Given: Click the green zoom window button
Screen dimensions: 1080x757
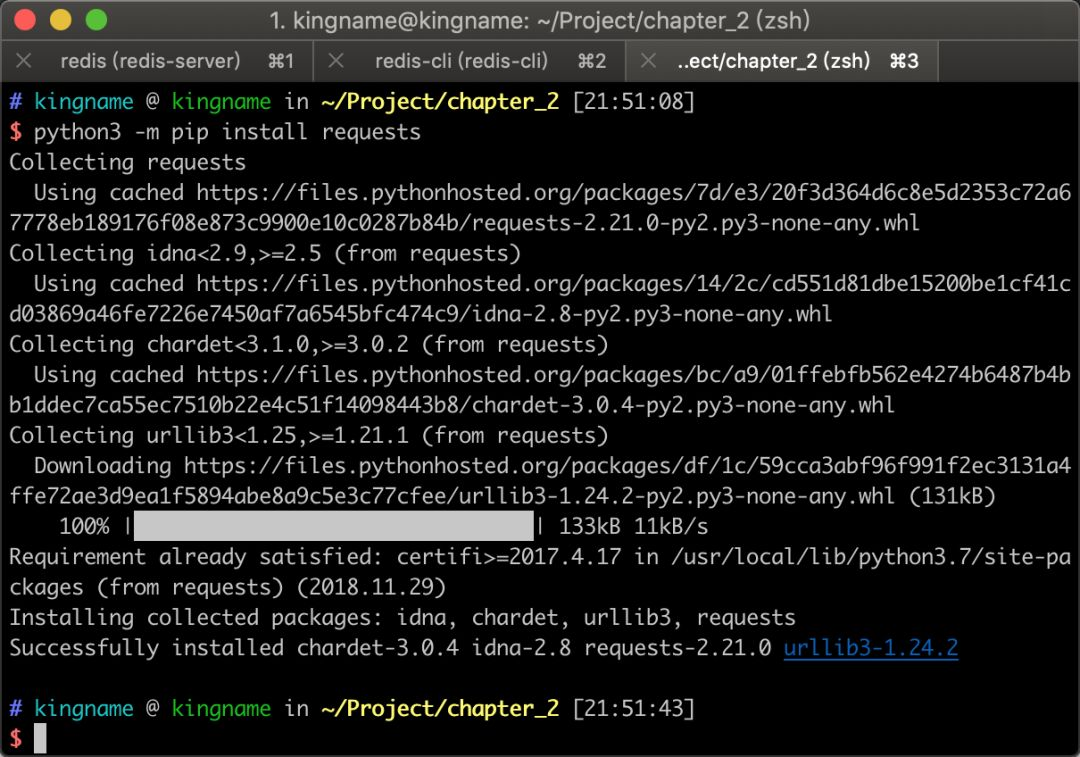Looking at the screenshot, I should pos(96,20).
